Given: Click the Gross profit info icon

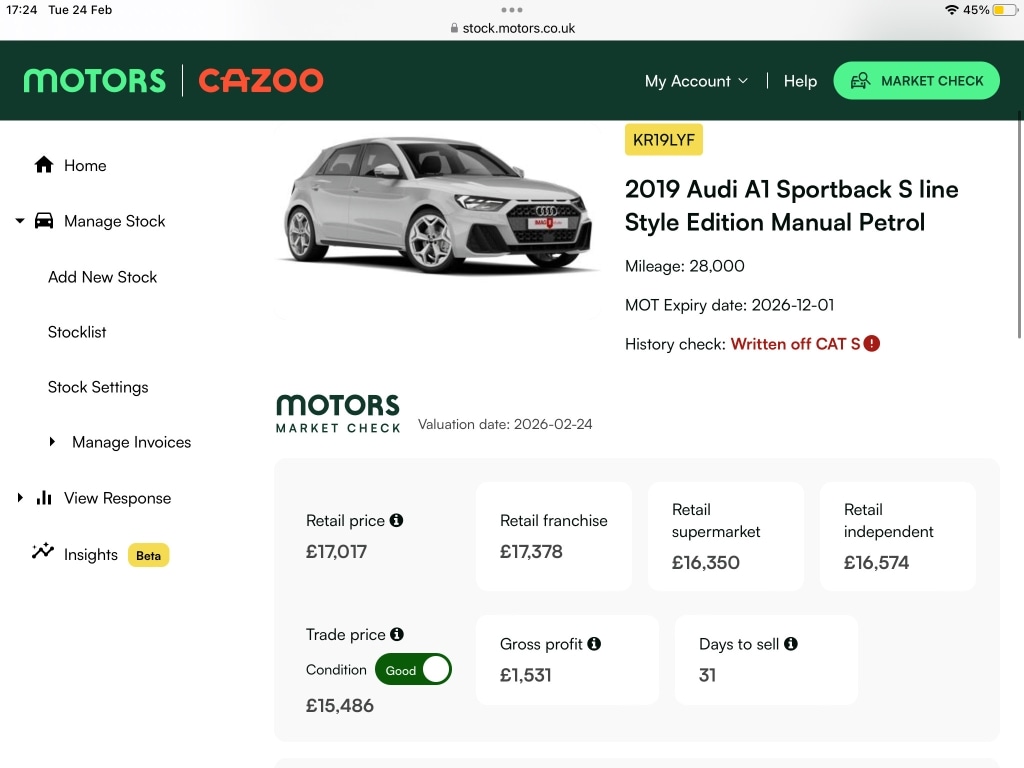Looking at the screenshot, I should pyautogui.click(x=596, y=644).
